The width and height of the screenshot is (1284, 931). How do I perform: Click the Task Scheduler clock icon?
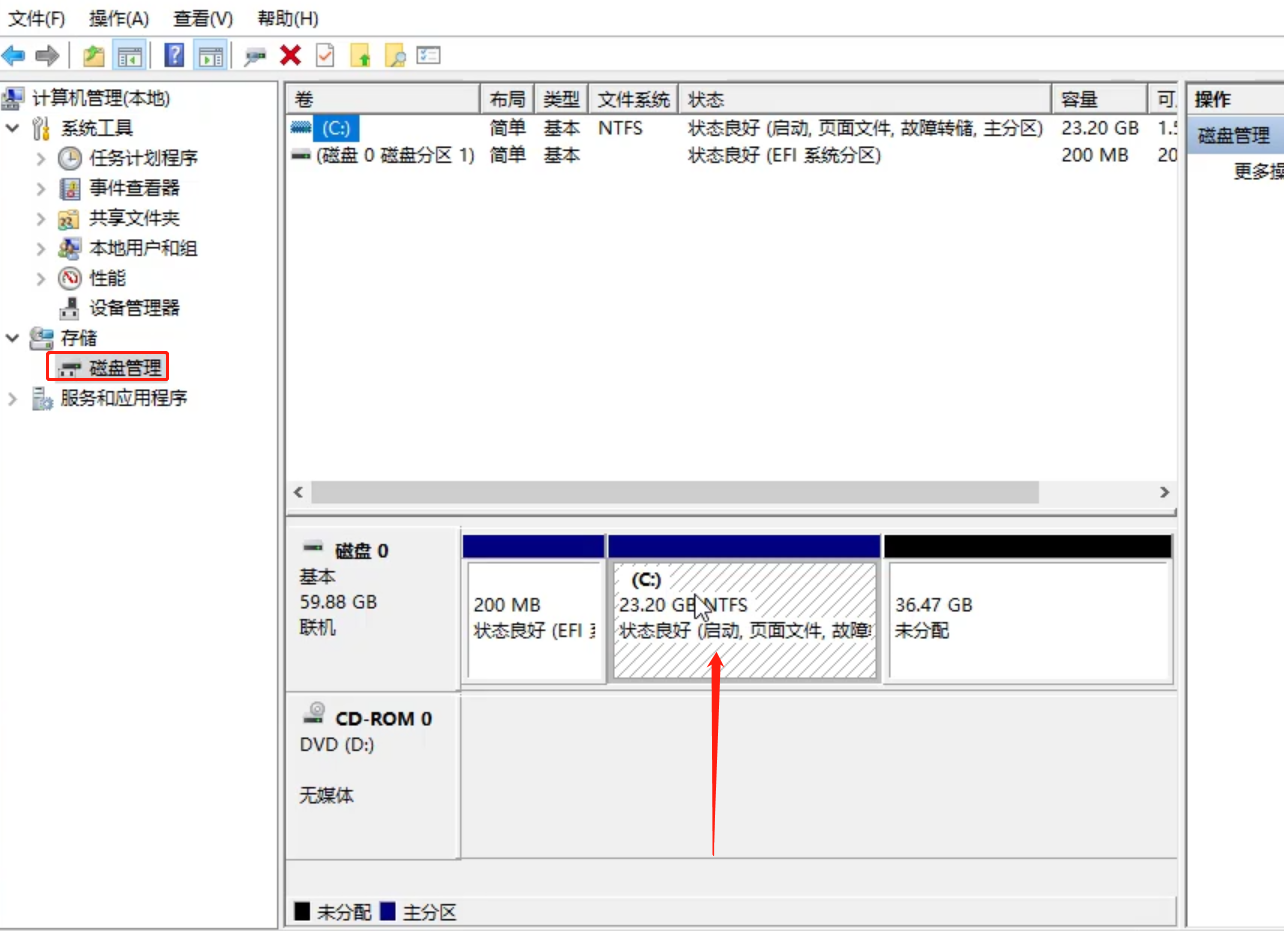tap(70, 158)
